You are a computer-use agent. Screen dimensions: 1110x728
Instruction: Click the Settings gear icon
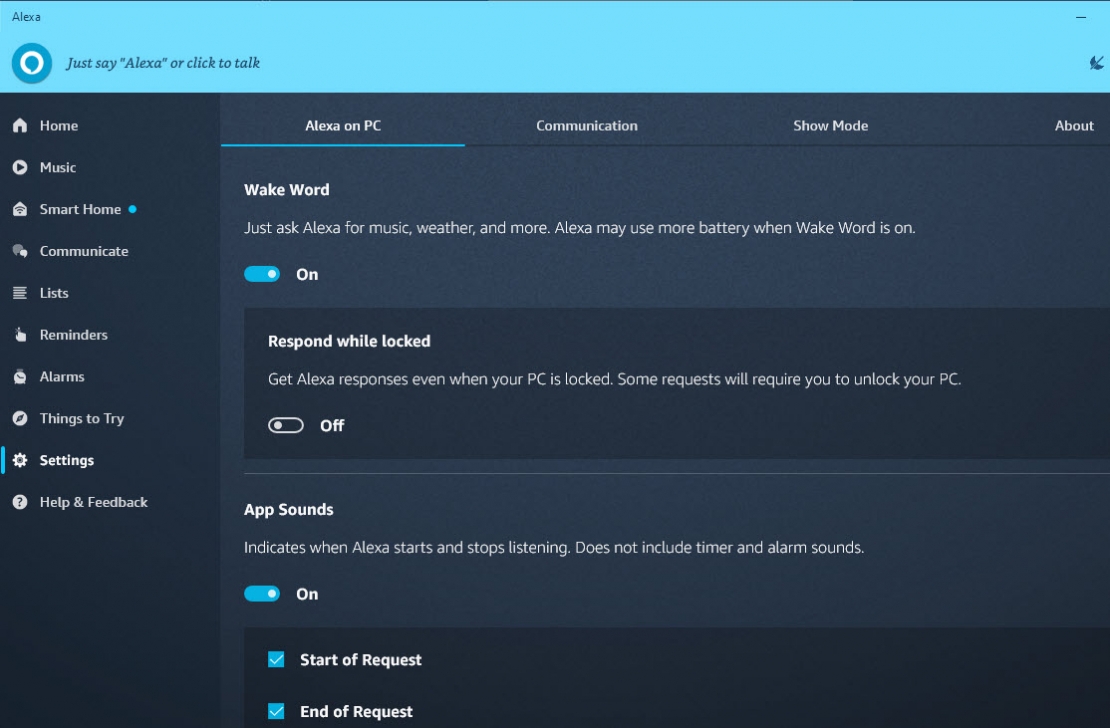[x=17, y=461]
